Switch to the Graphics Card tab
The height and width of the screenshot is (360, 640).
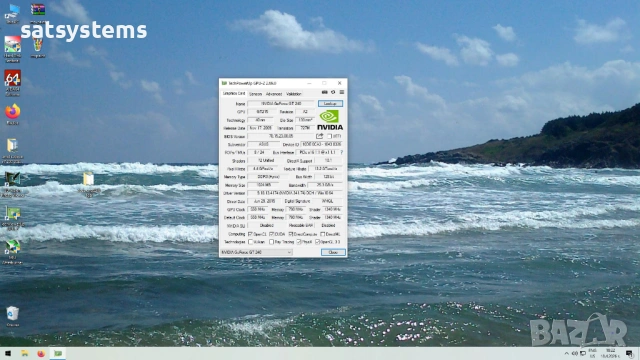pyautogui.click(x=234, y=93)
